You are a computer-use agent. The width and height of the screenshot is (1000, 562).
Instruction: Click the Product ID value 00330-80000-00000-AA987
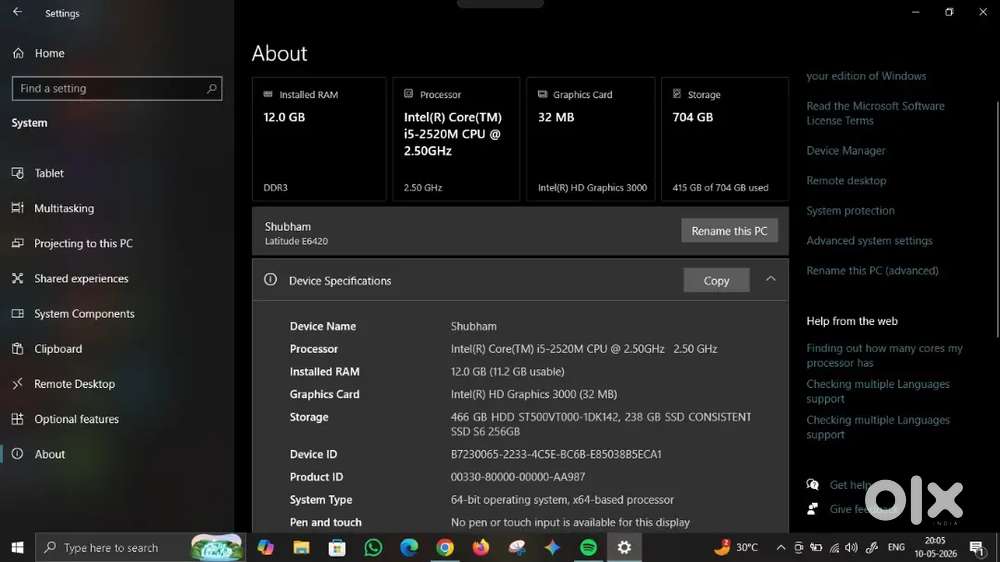(518, 477)
